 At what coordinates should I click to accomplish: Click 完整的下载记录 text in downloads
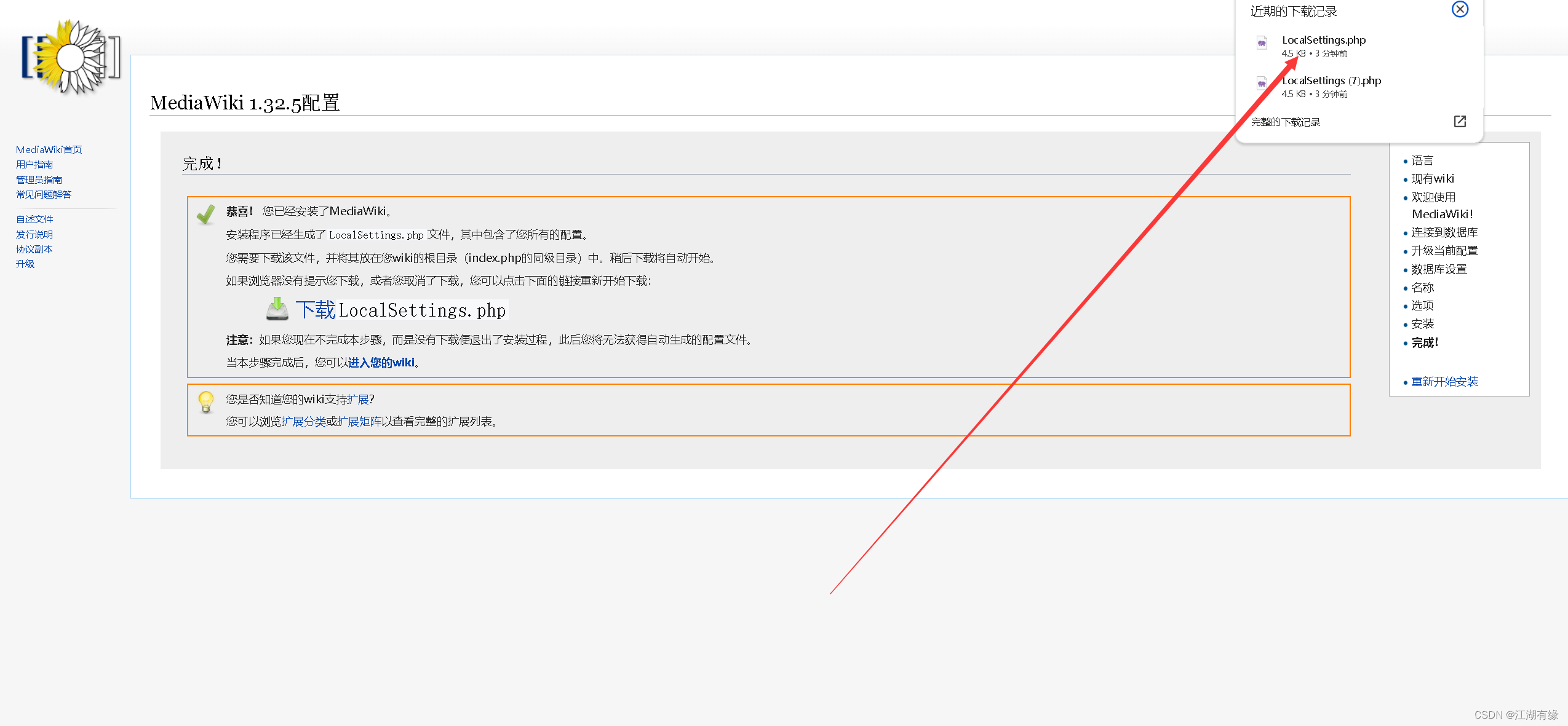(x=1285, y=122)
